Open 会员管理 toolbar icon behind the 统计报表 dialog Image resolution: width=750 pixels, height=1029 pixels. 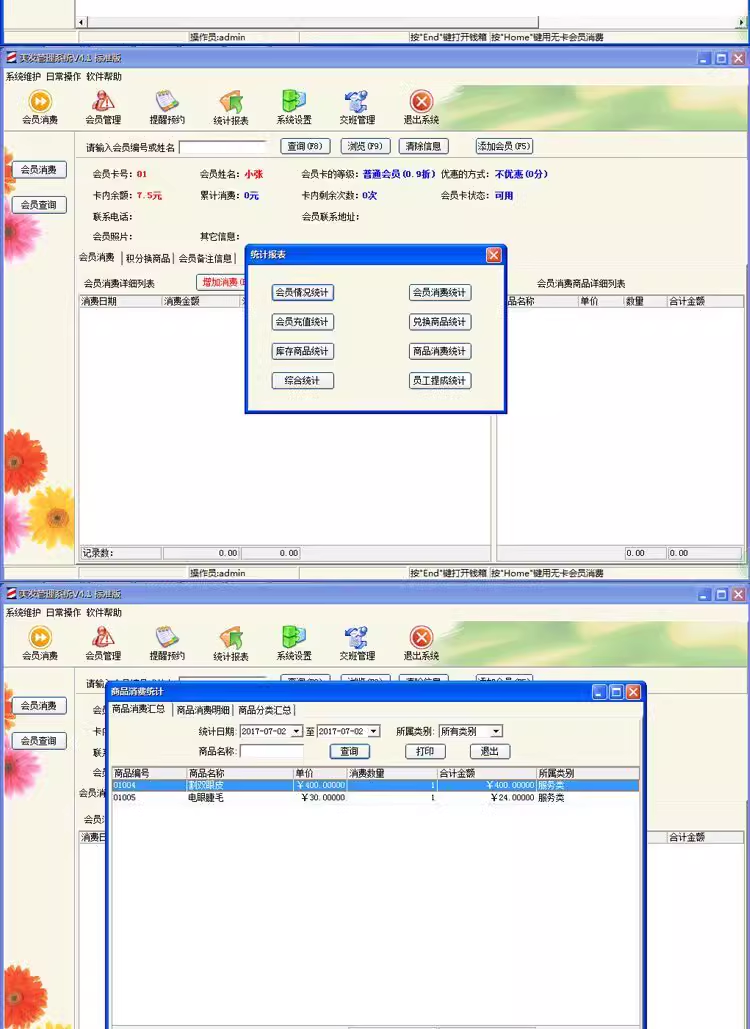(x=103, y=108)
